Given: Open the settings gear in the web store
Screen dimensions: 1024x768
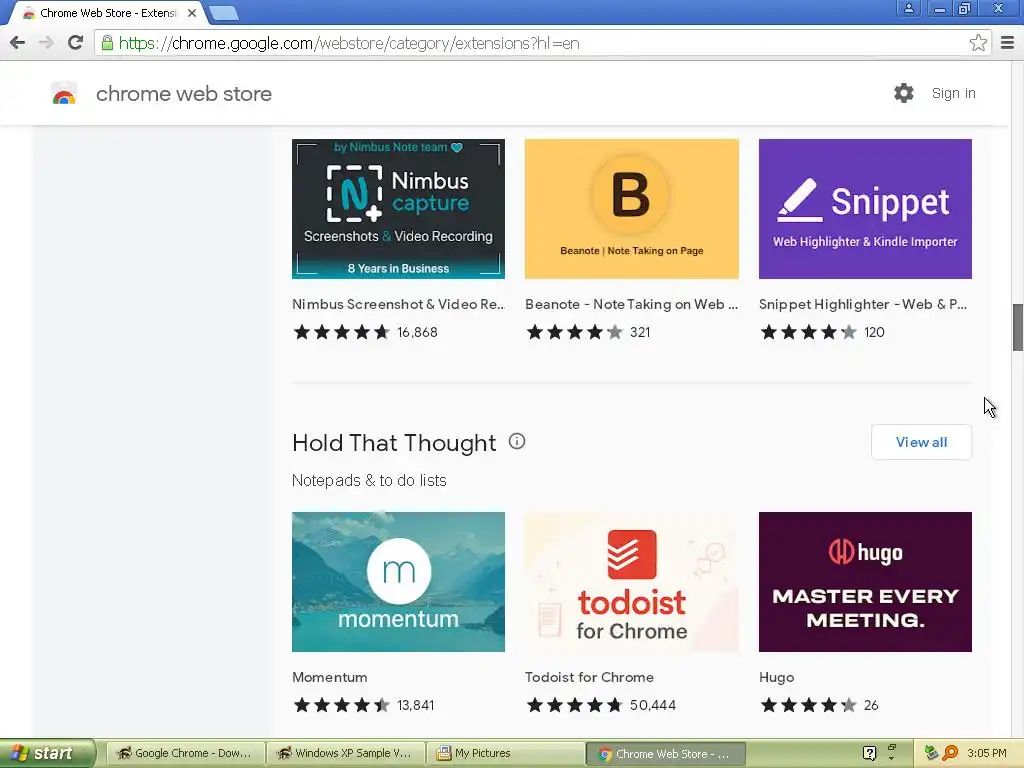Looking at the screenshot, I should pos(904,93).
